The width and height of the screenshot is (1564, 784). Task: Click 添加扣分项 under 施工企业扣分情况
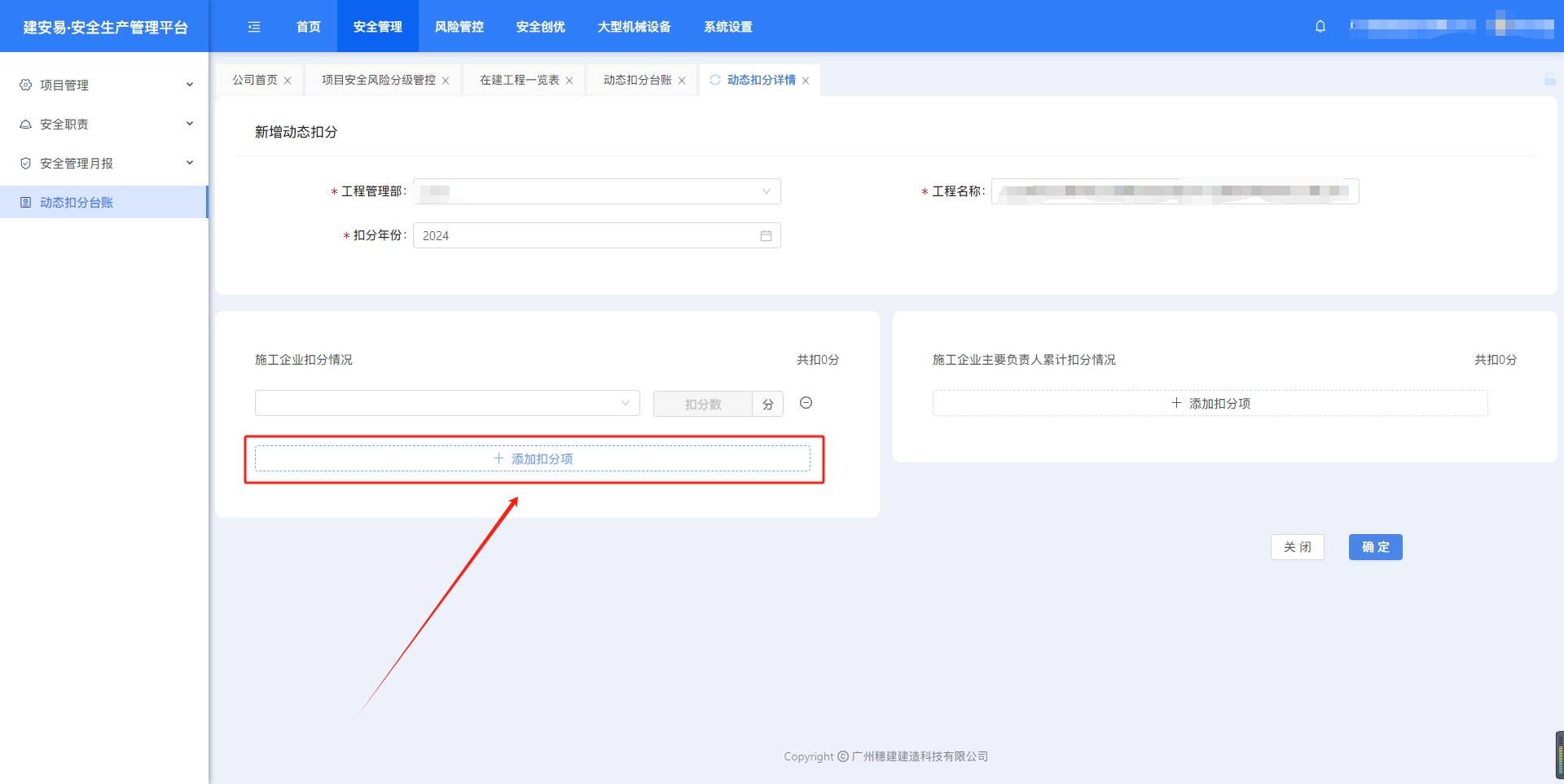533,458
